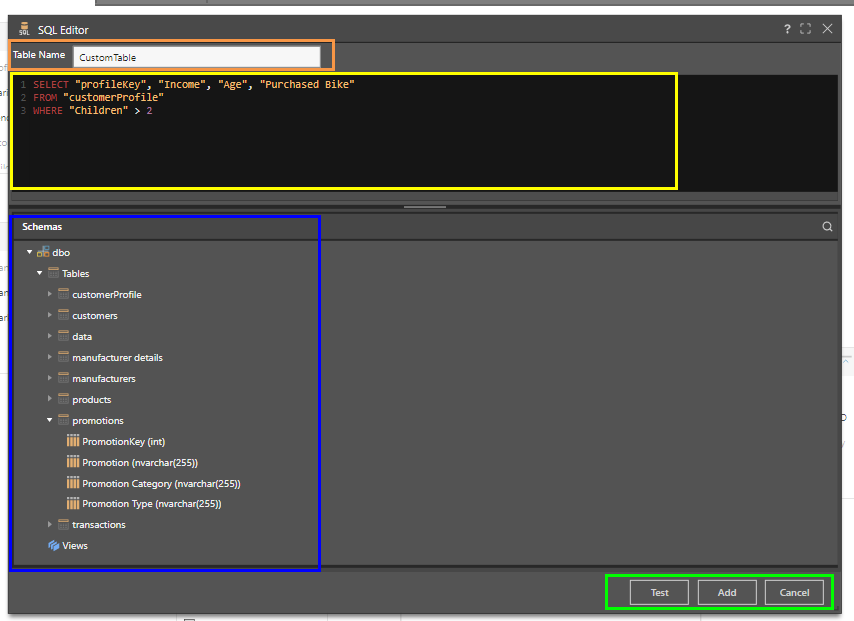This screenshot has height=621, width=854.
Task: Click the Table Name input field
Action: point(196,57)
